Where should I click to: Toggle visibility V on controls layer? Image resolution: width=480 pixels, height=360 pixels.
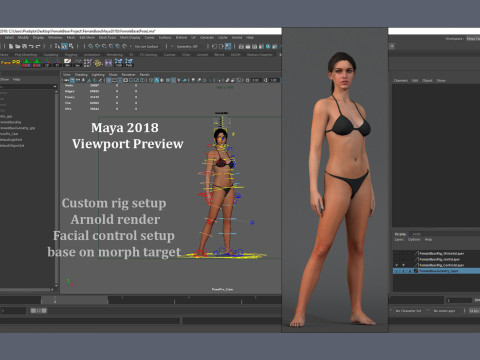pyautogui.click(x=396, y=265)
